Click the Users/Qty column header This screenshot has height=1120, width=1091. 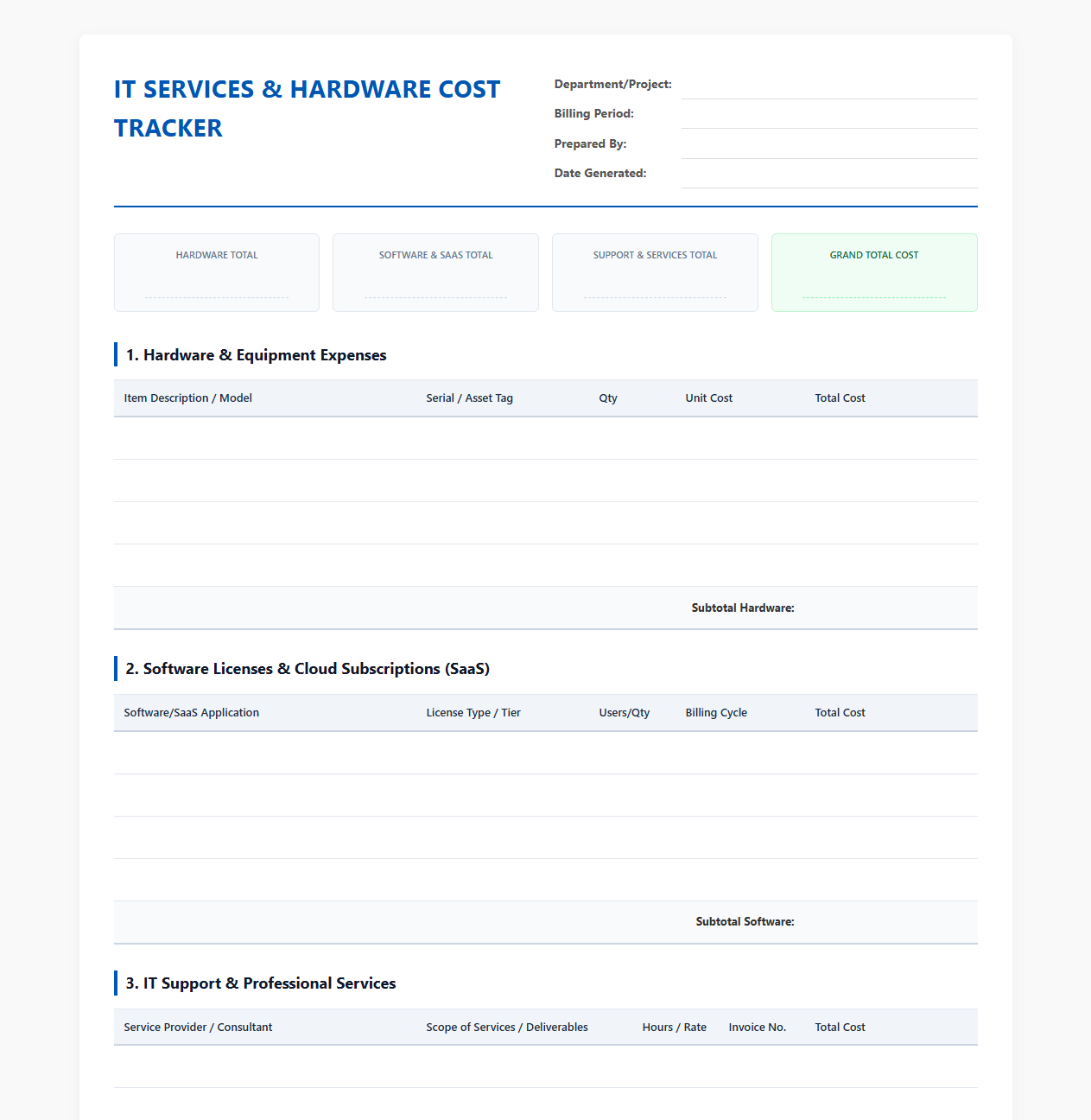click(x=624, y=713)
